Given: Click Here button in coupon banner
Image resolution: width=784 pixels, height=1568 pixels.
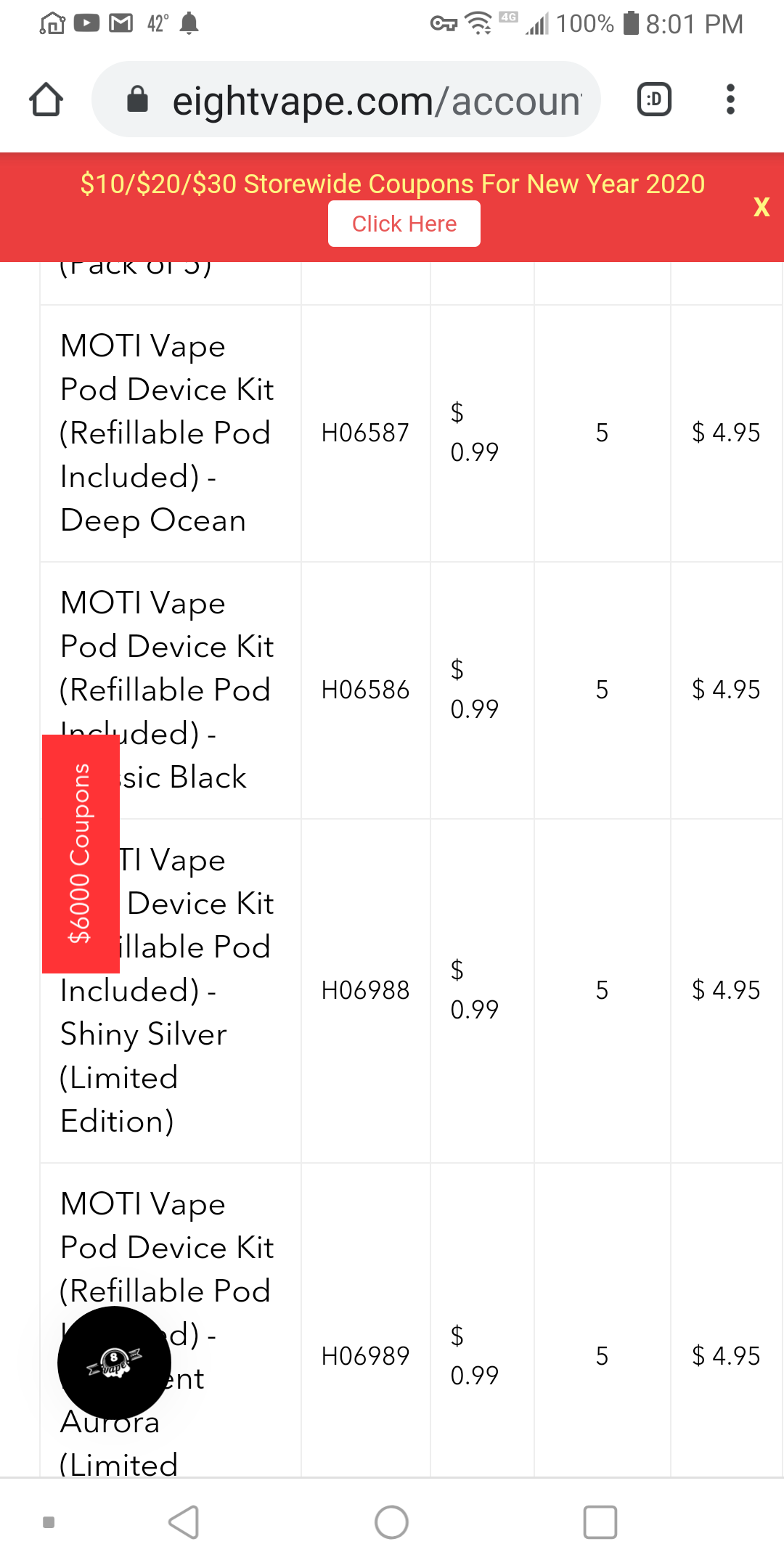Looking at the screenshot, I should 404,224.
